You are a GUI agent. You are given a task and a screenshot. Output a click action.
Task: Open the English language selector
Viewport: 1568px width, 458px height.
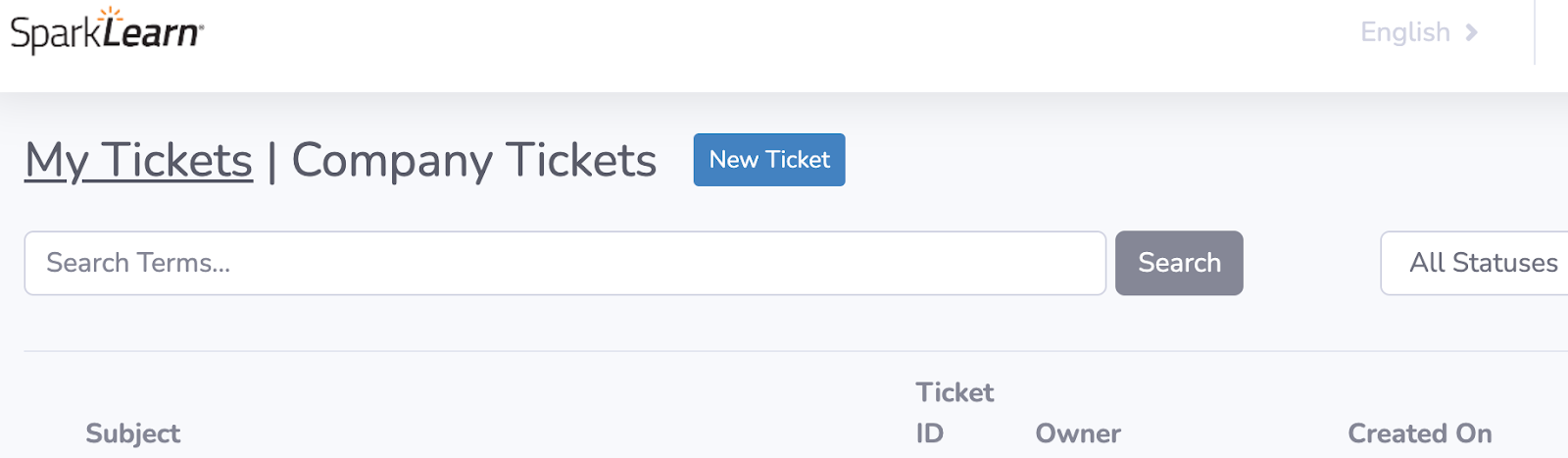1417,32
